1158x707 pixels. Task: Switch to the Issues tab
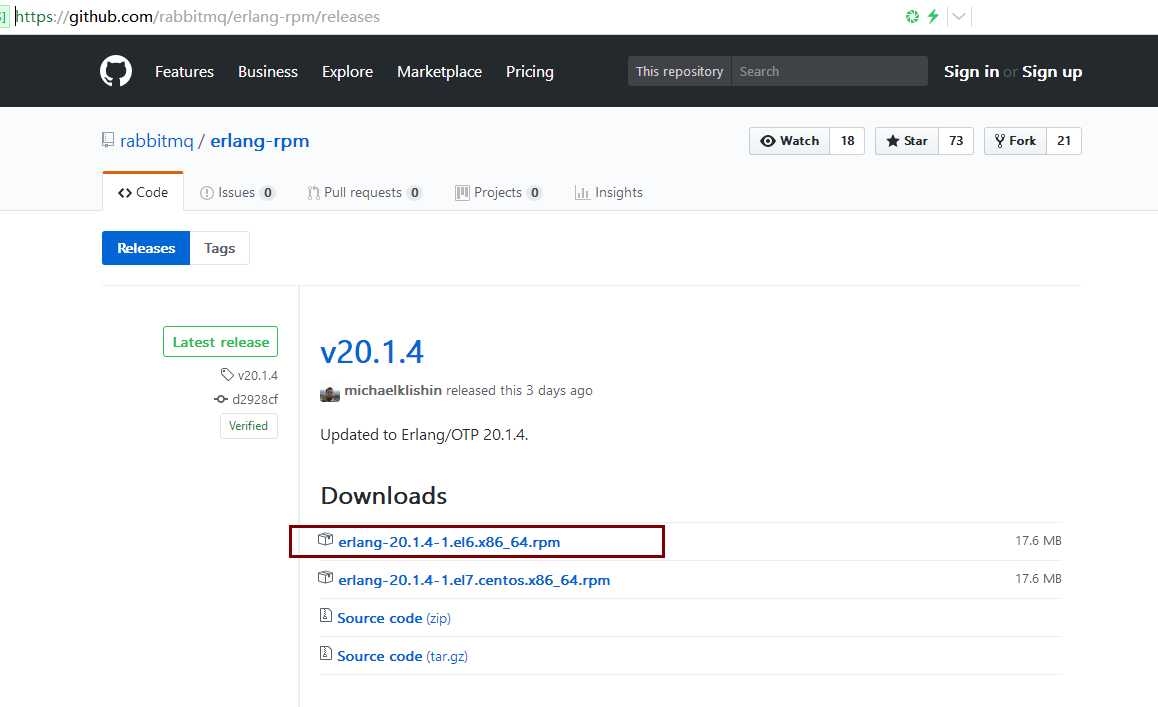237,192
